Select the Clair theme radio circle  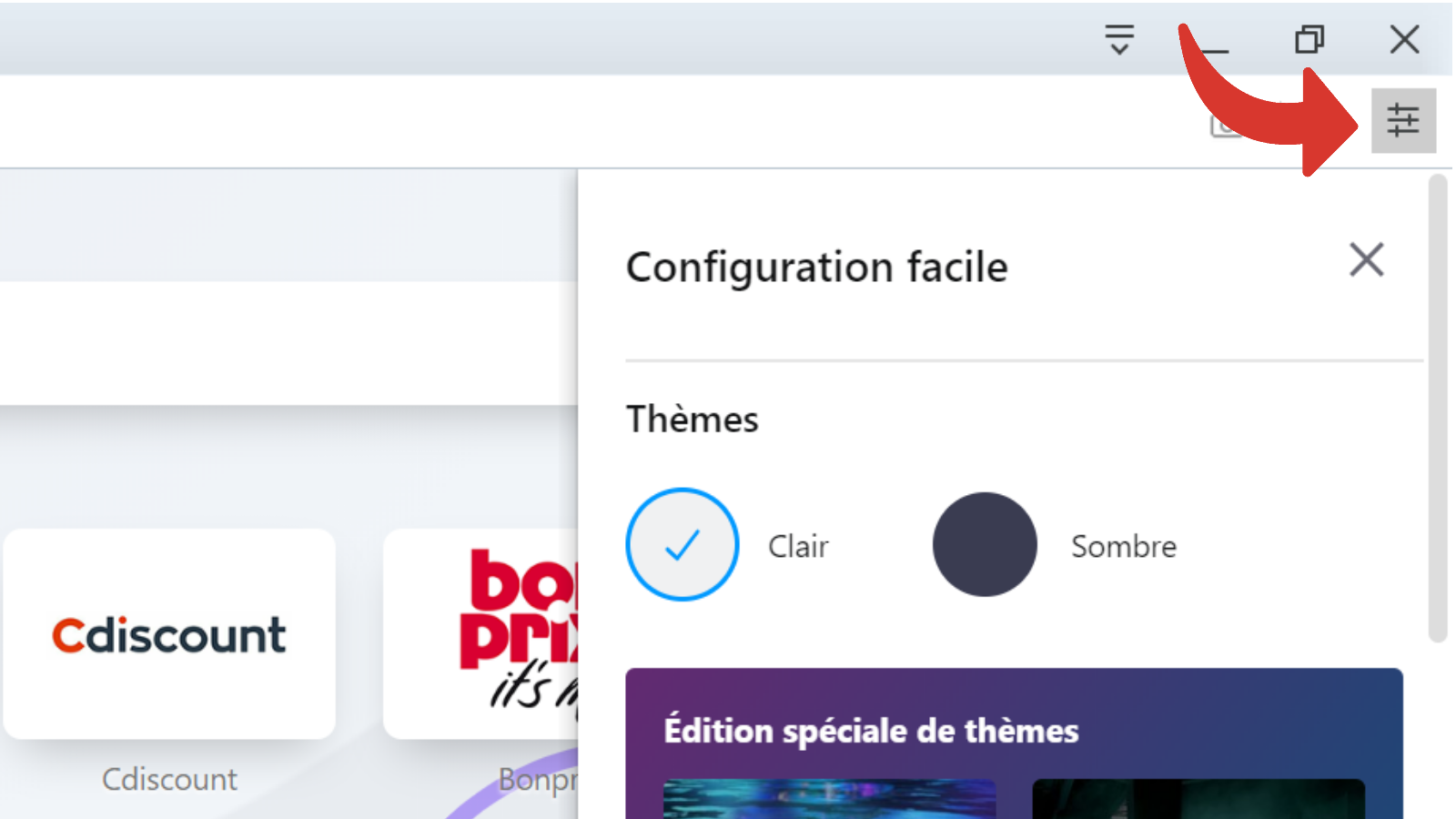(682, 544)
